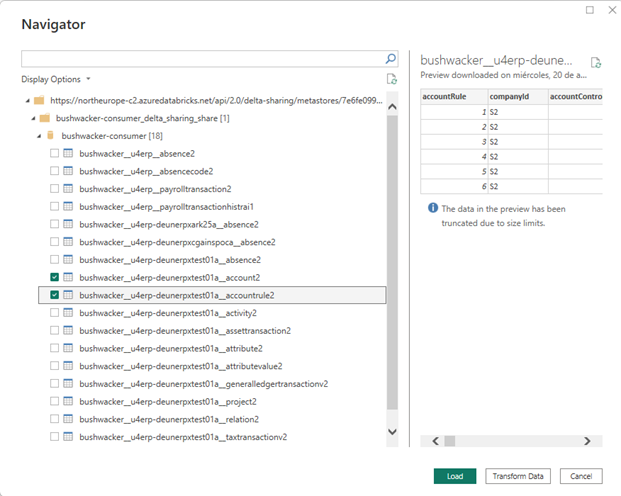Select the deunerpxtest01a__assettransaction2 row

tap(212, 330)
